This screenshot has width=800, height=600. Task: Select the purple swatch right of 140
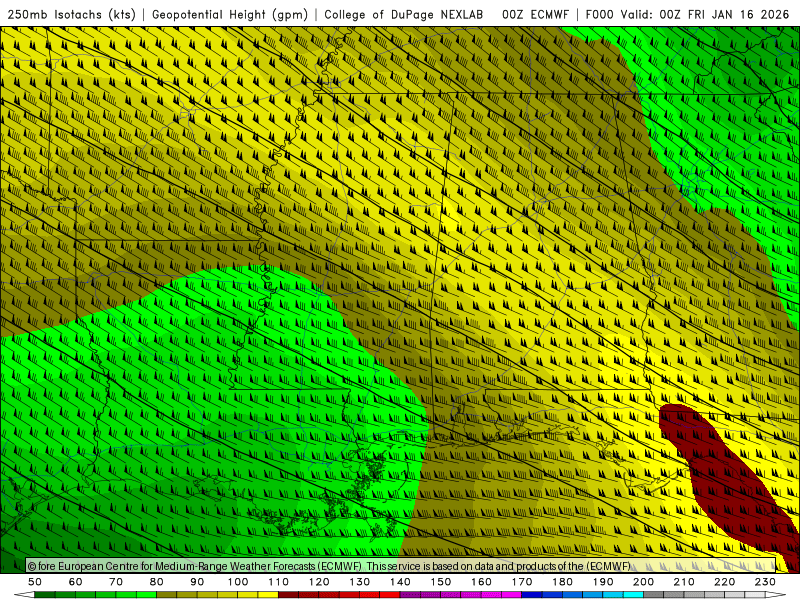(410, 595)
